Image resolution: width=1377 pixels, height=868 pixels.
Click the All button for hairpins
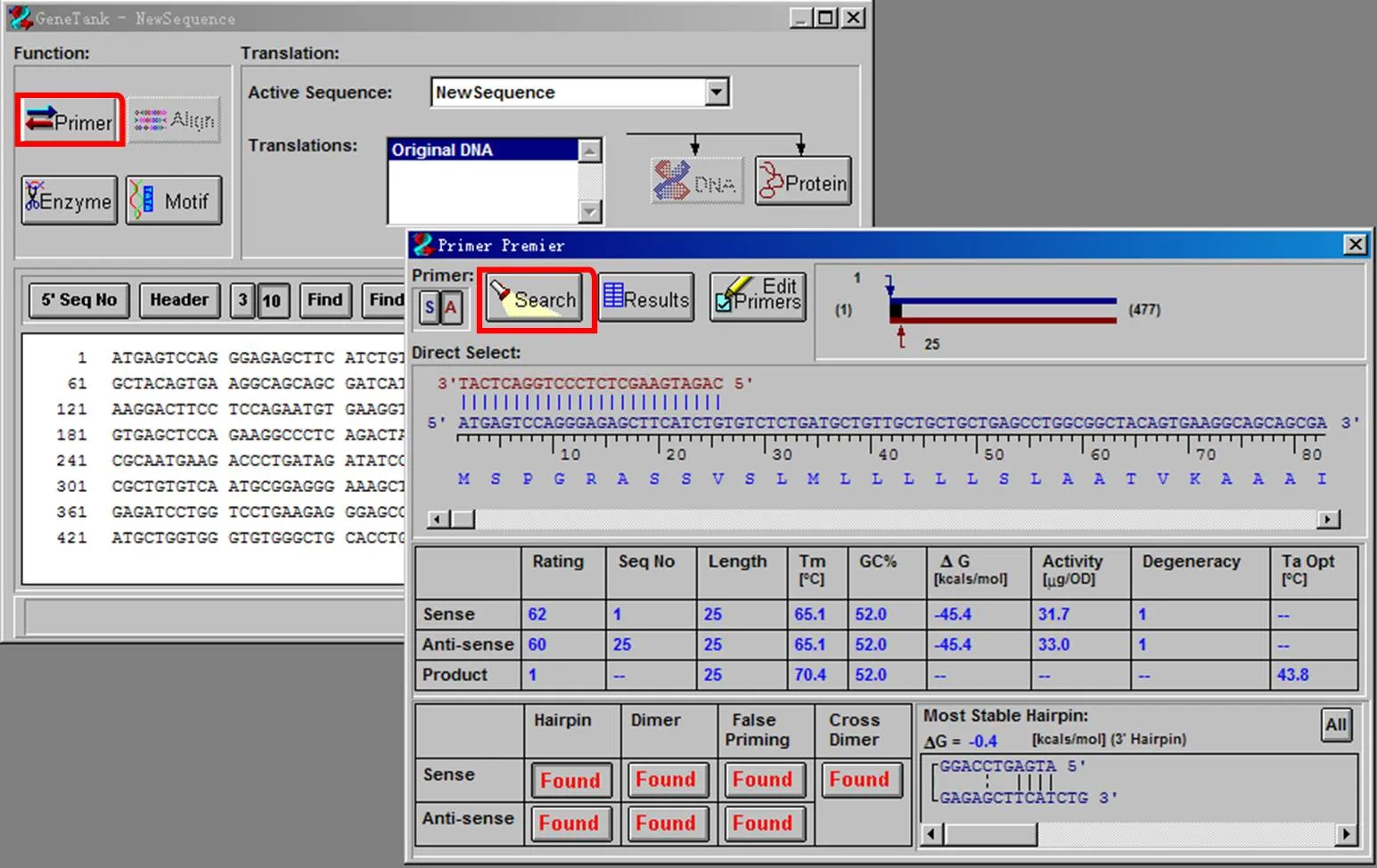pos(1335,725)
